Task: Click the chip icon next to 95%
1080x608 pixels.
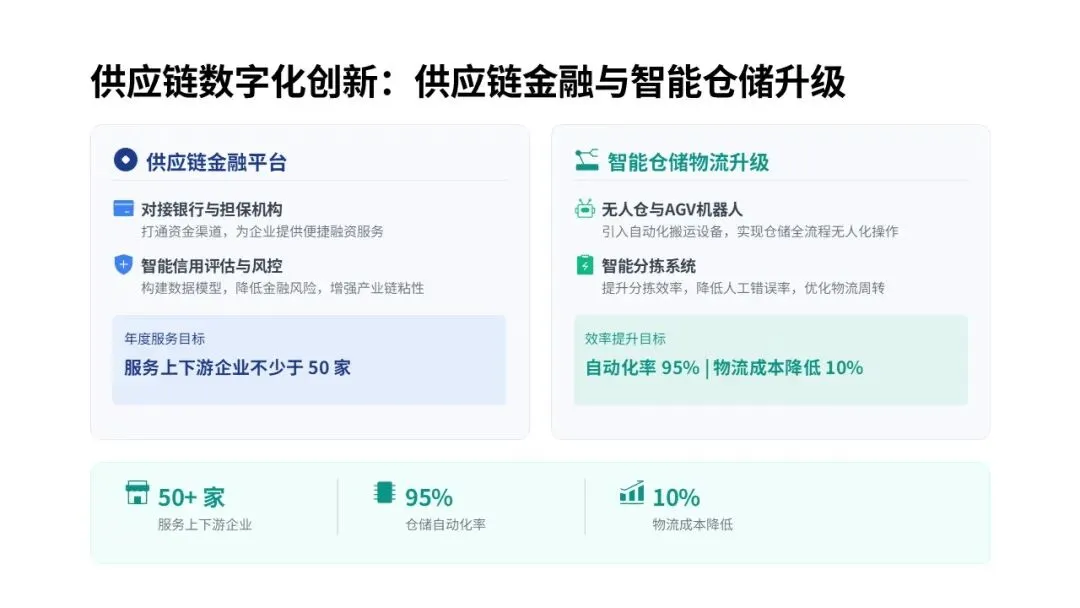Action: pyautogui.click(x=384, y=493)
